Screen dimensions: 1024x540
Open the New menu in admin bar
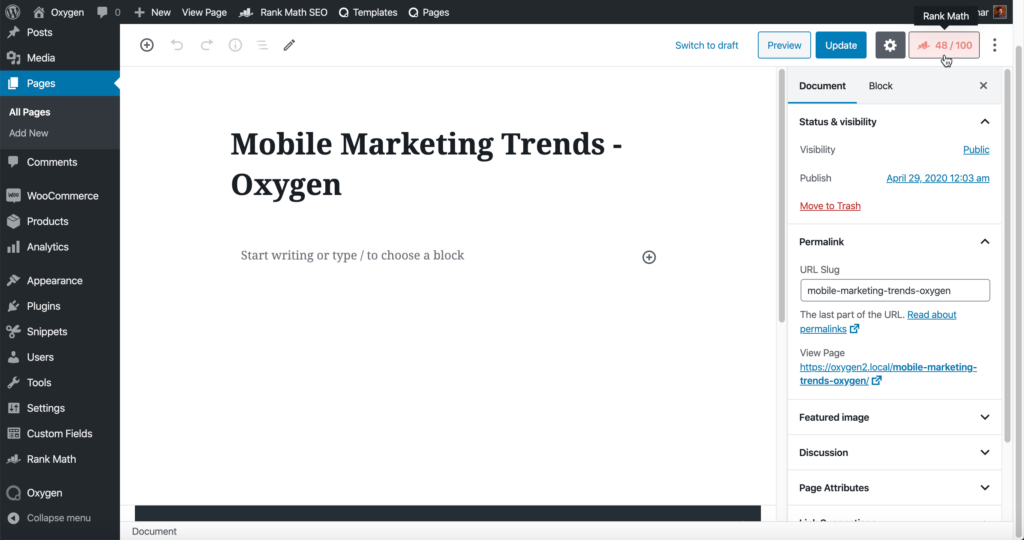pos(152,12)
